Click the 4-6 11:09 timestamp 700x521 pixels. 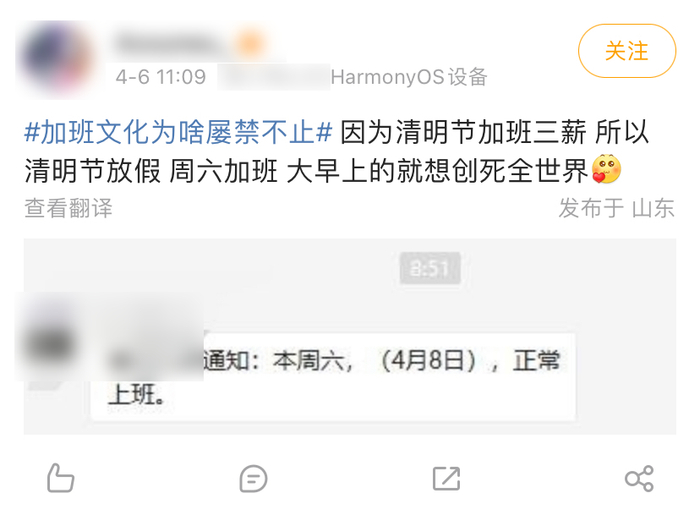[161, 77]
